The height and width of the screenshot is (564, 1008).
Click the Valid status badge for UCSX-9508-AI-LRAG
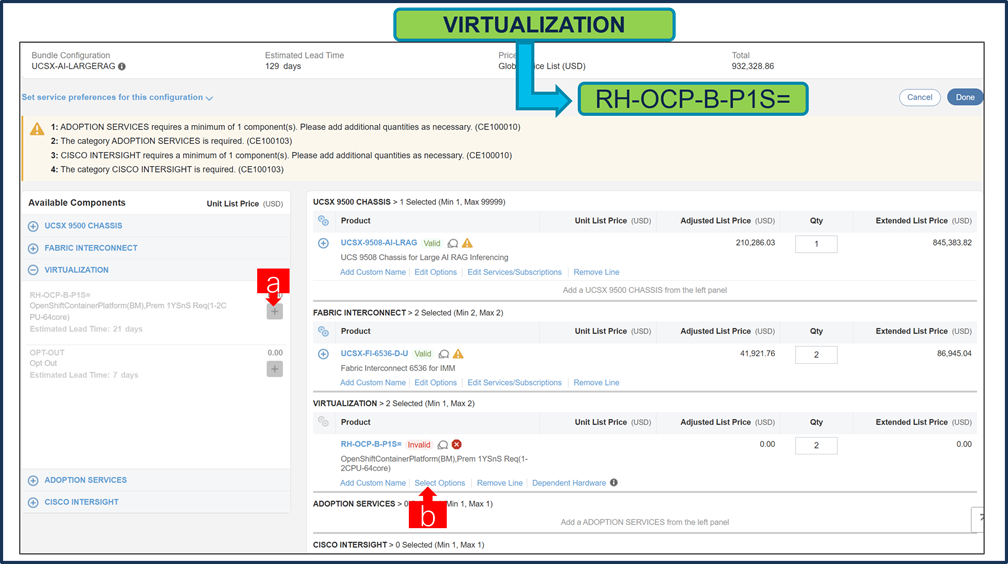[x=432, y=243]
